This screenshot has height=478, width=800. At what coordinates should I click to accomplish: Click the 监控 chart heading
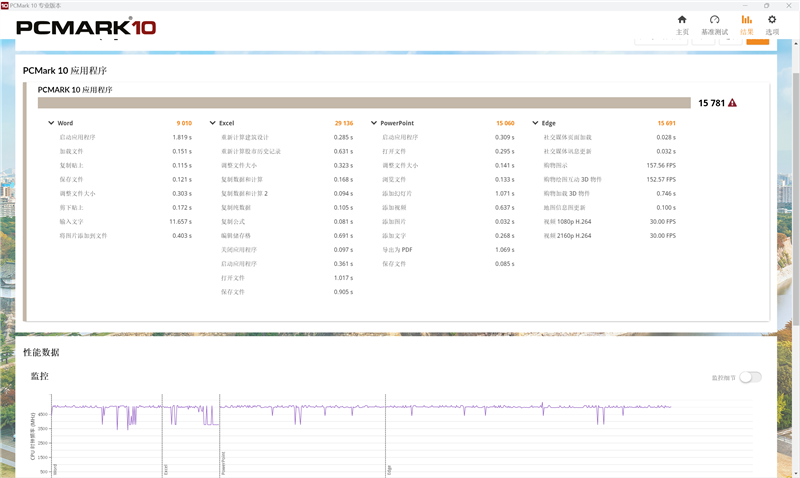tap(40, 376)
